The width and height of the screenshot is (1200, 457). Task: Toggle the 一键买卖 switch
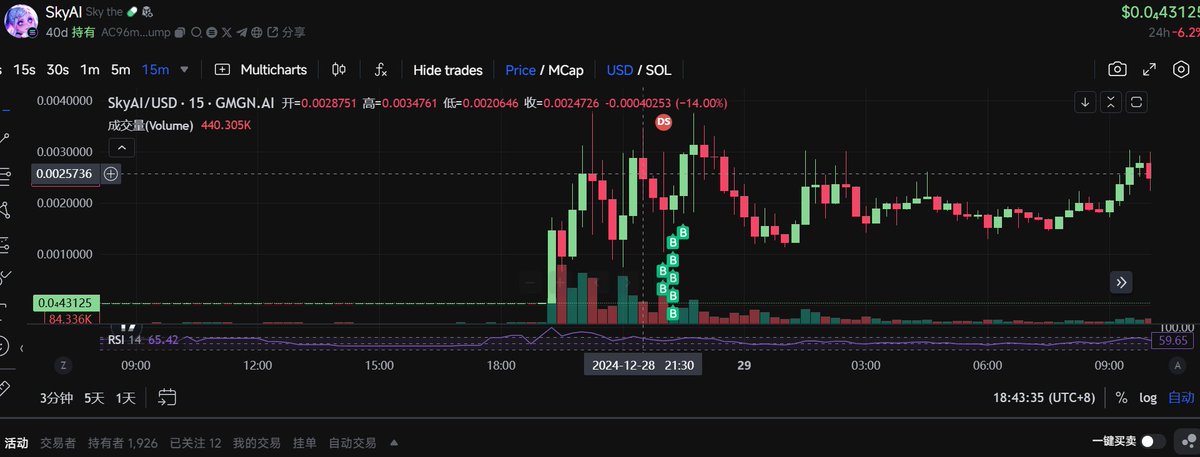click(x=1153, y=441)
